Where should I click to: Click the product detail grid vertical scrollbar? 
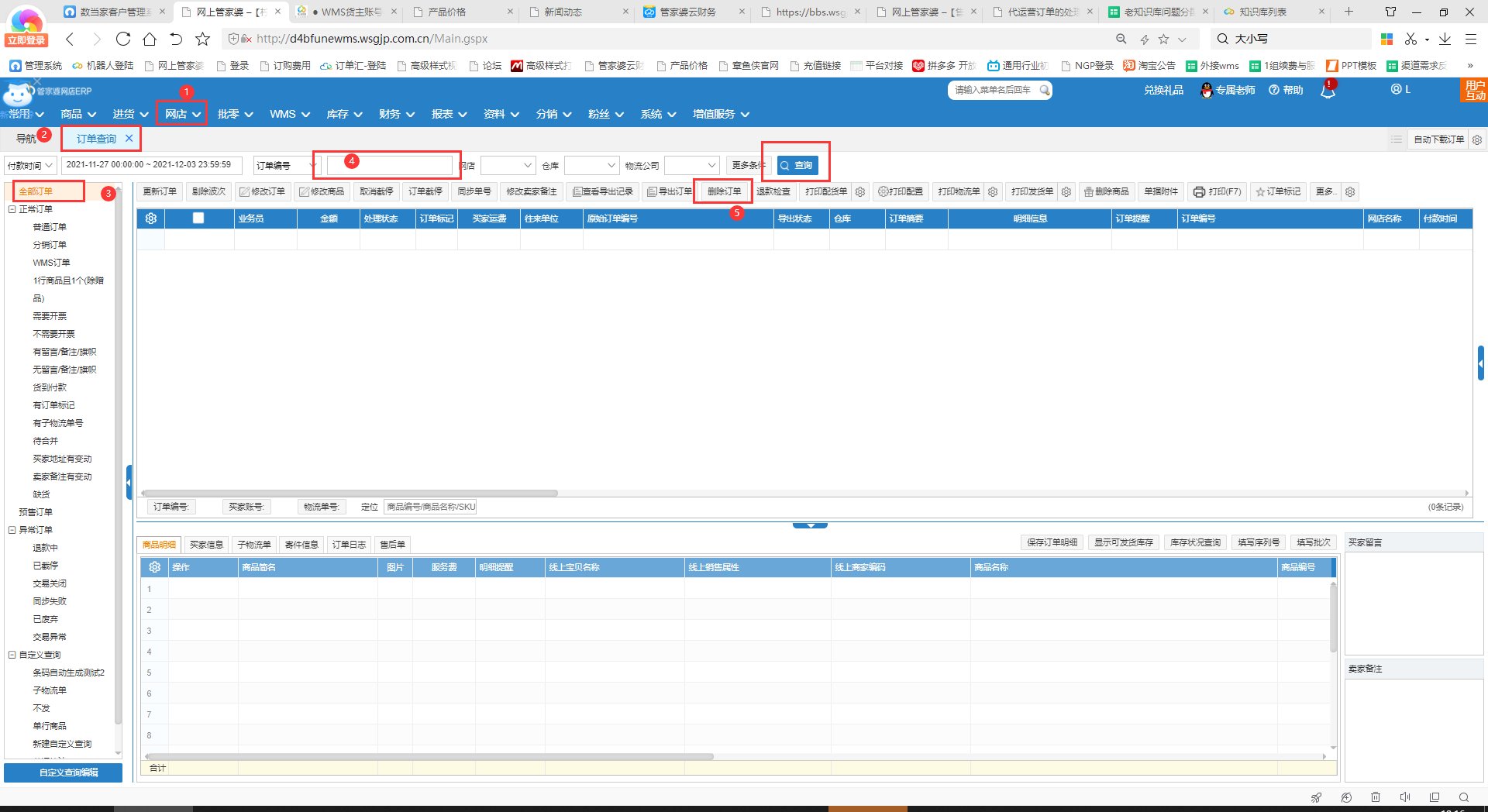(1333, 618)
